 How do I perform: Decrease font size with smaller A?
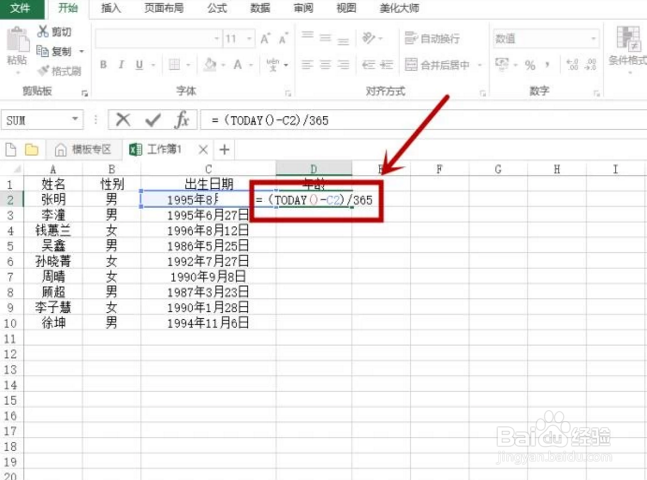(x=284, y=39)
